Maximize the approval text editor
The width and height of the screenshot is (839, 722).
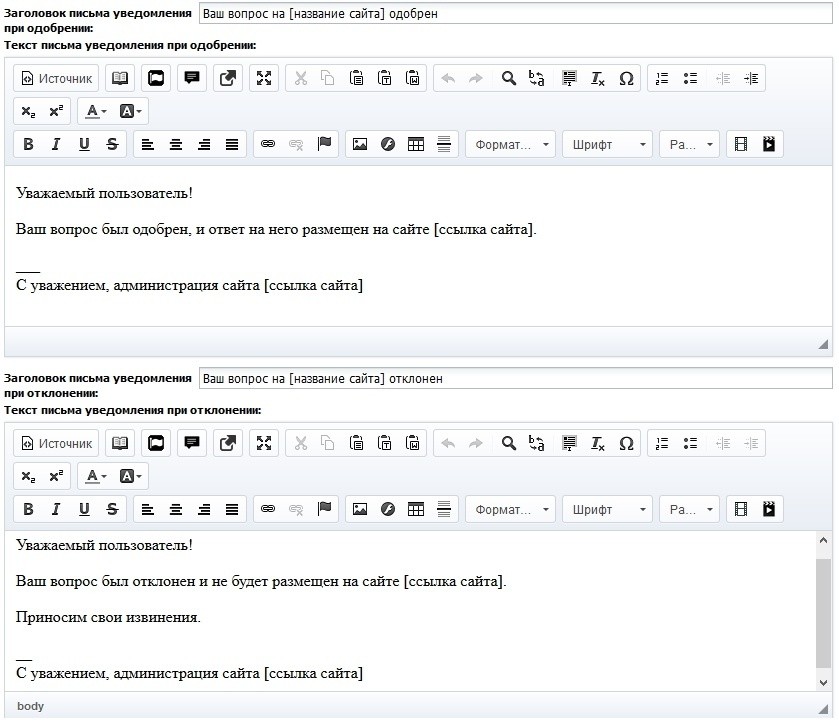tap(263, 78)
